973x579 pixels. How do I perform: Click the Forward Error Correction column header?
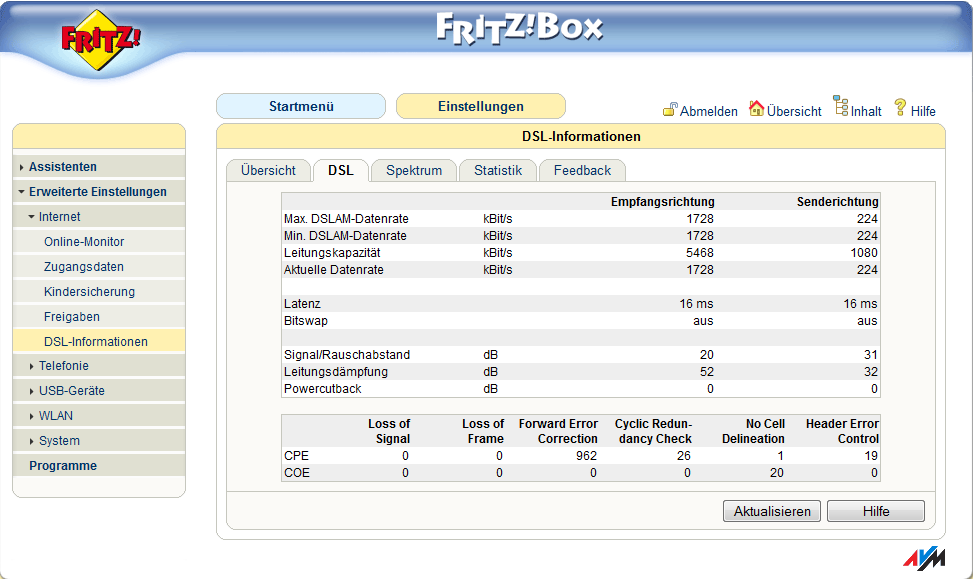558,431
